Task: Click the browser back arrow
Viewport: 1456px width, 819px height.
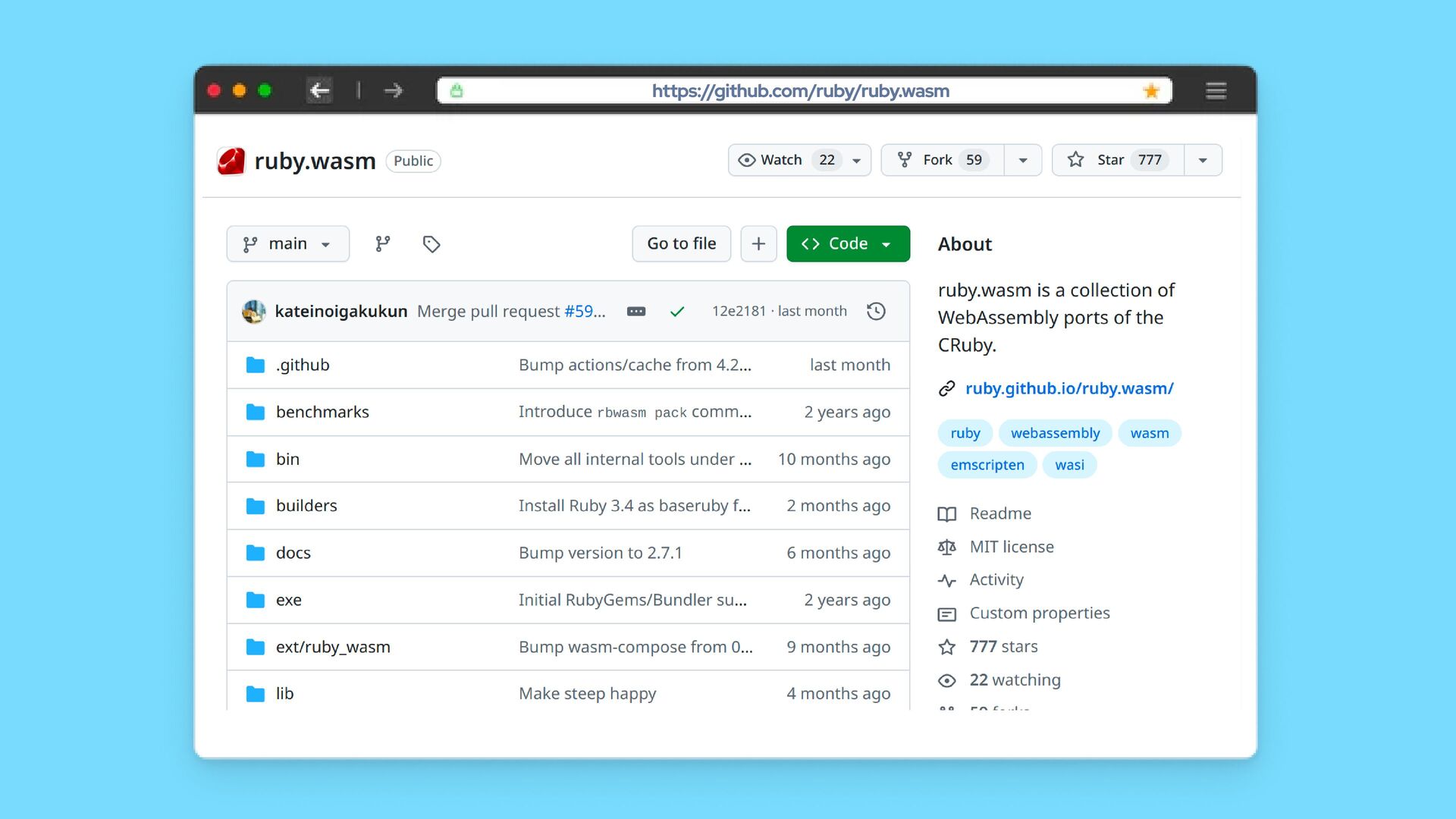Action: [319, 91]
